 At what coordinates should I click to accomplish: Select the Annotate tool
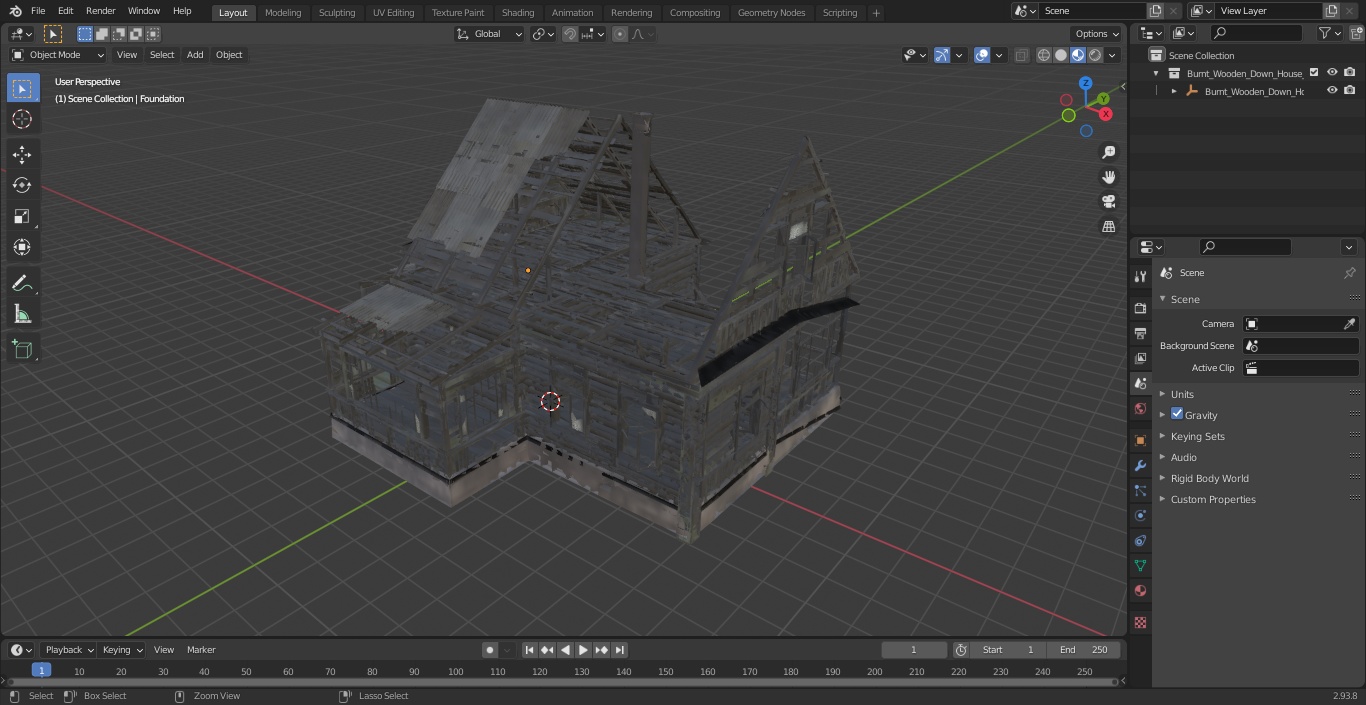point(22,283)
